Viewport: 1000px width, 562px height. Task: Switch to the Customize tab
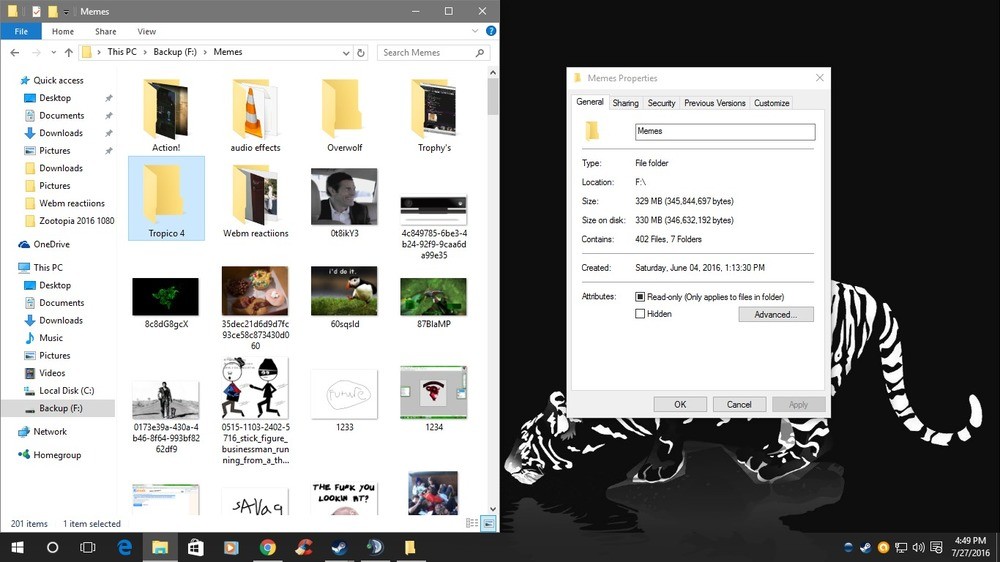click(772, 103)
